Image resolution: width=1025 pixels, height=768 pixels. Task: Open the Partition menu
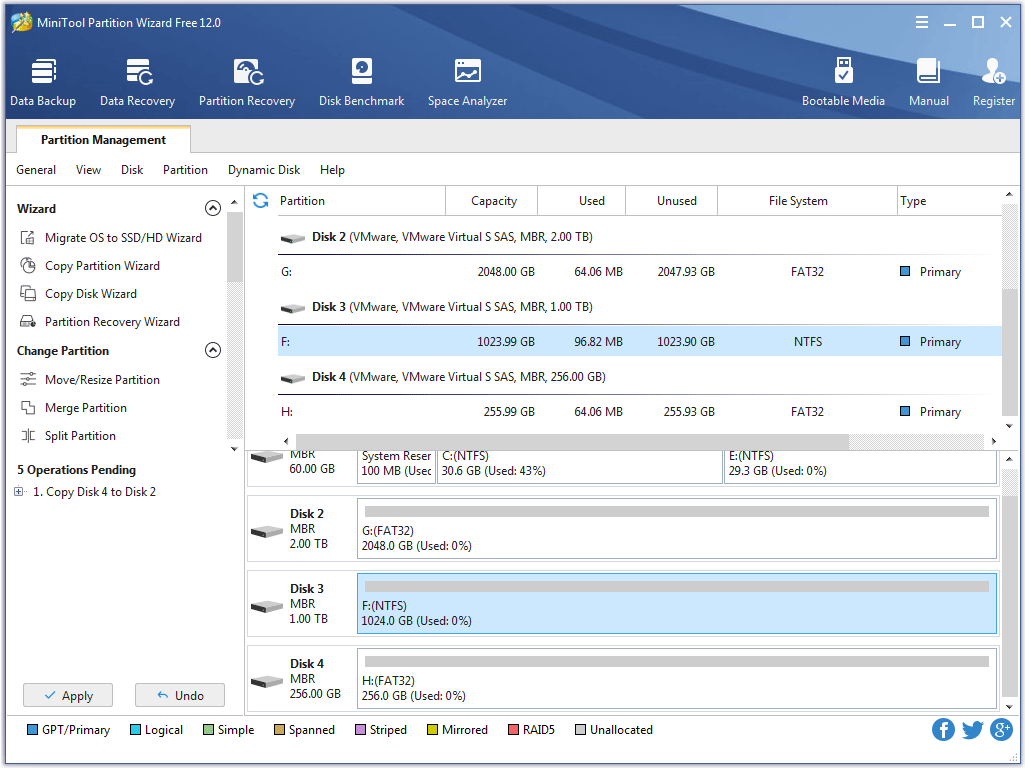[185, 170]
